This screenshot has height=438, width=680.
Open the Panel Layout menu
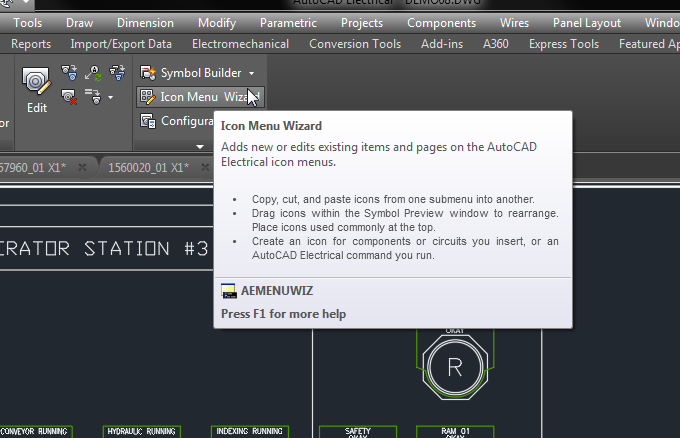587,23
